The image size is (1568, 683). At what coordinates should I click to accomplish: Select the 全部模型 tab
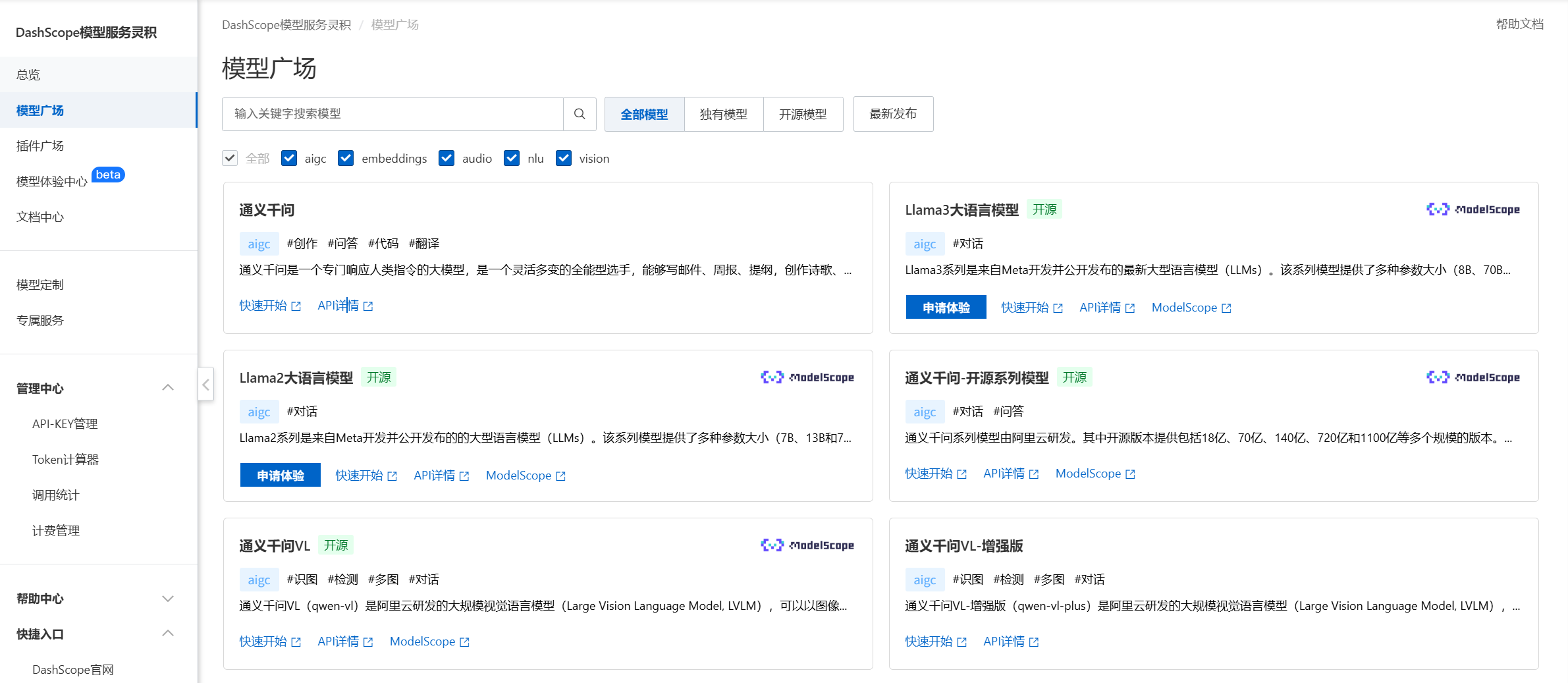(x=644, y=114)
